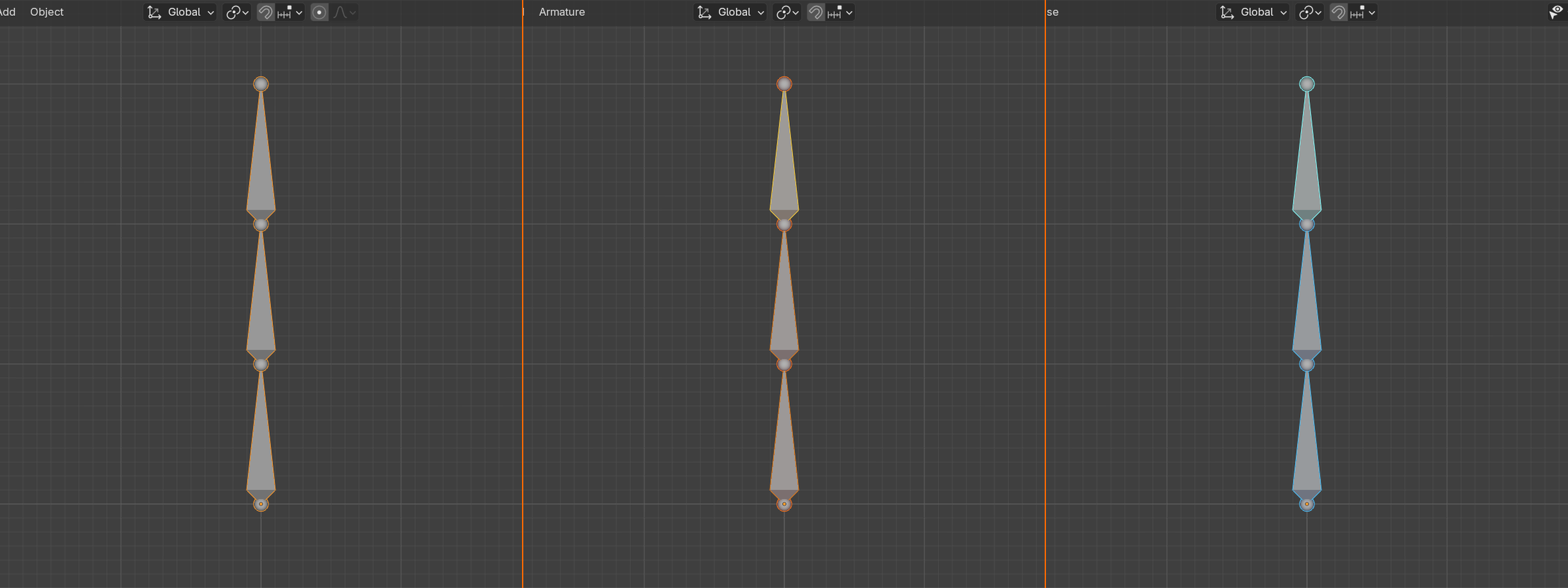
Task: Open Global orientation dropdown in rightmost pose viewport
Action: point(1253,12)
